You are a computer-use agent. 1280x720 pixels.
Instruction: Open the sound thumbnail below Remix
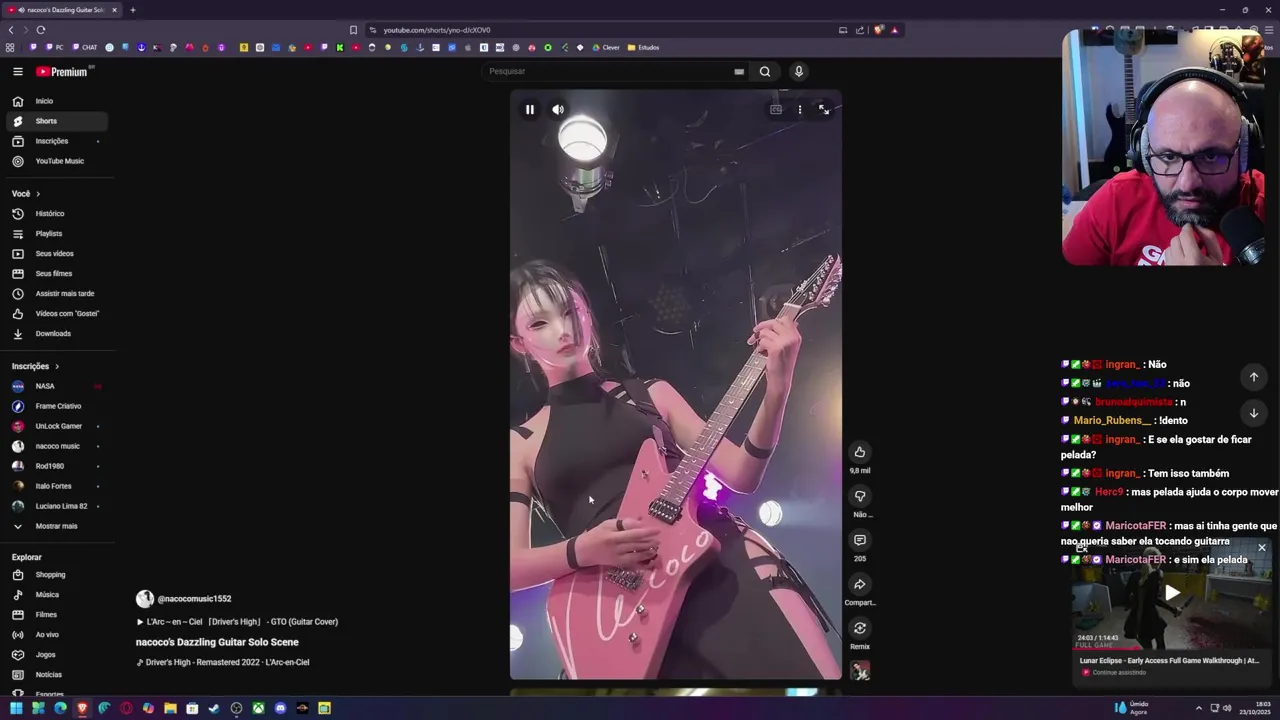click(x=860, y=671)
